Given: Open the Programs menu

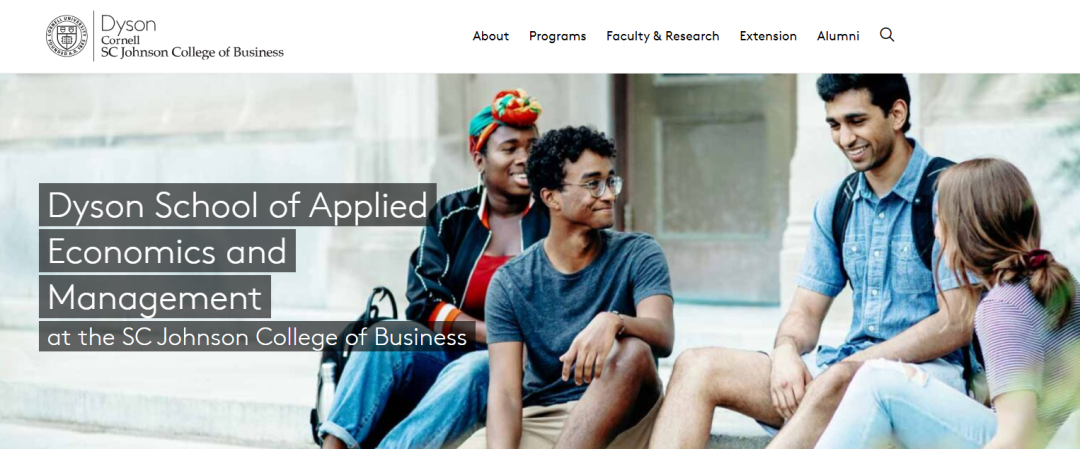Looking at the screenshot, I should tap(557, 36).
